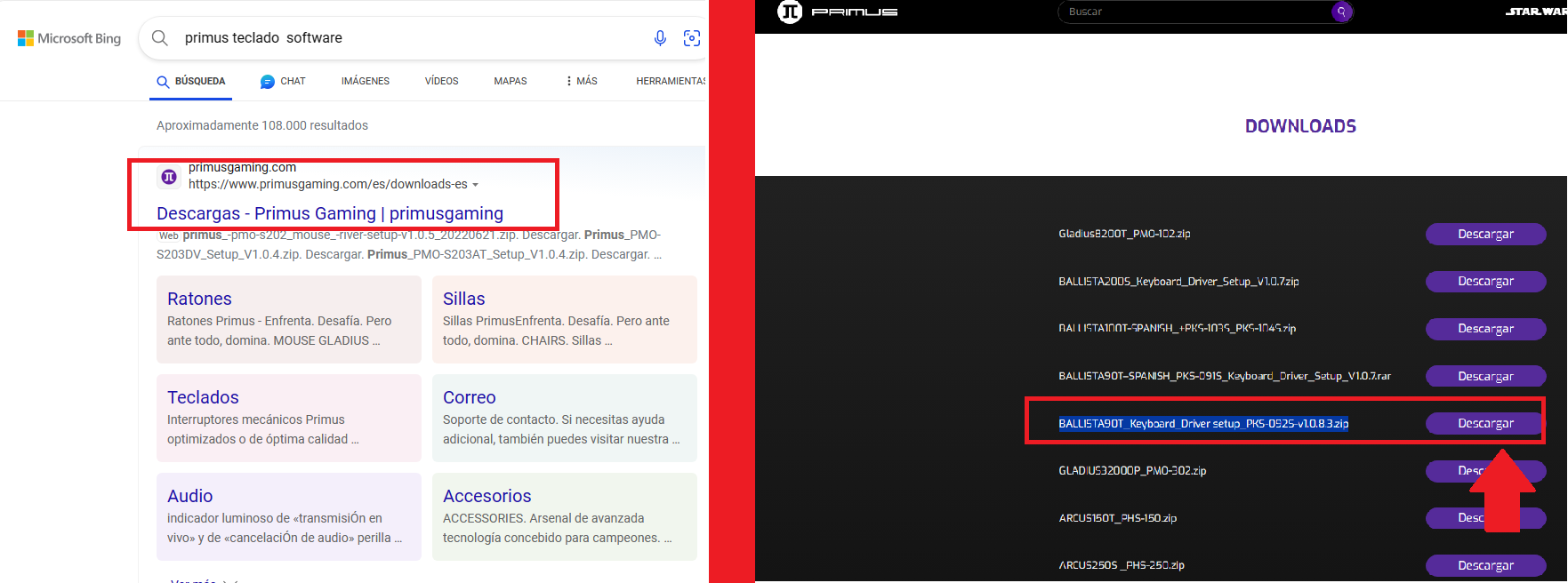
Task: Open the Ratones sitelink
Action: click(199, 299)
